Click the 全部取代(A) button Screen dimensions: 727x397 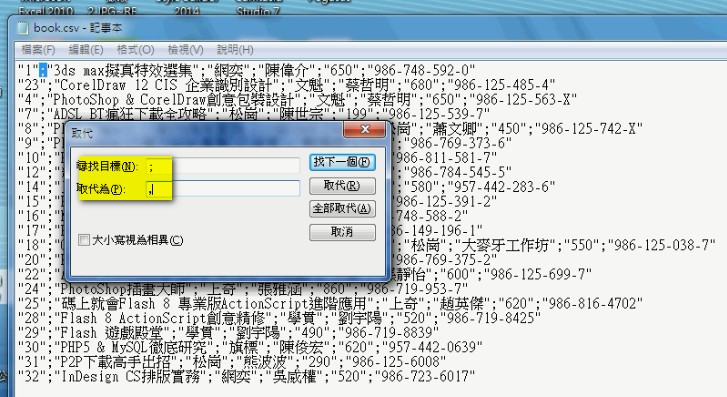342,209
